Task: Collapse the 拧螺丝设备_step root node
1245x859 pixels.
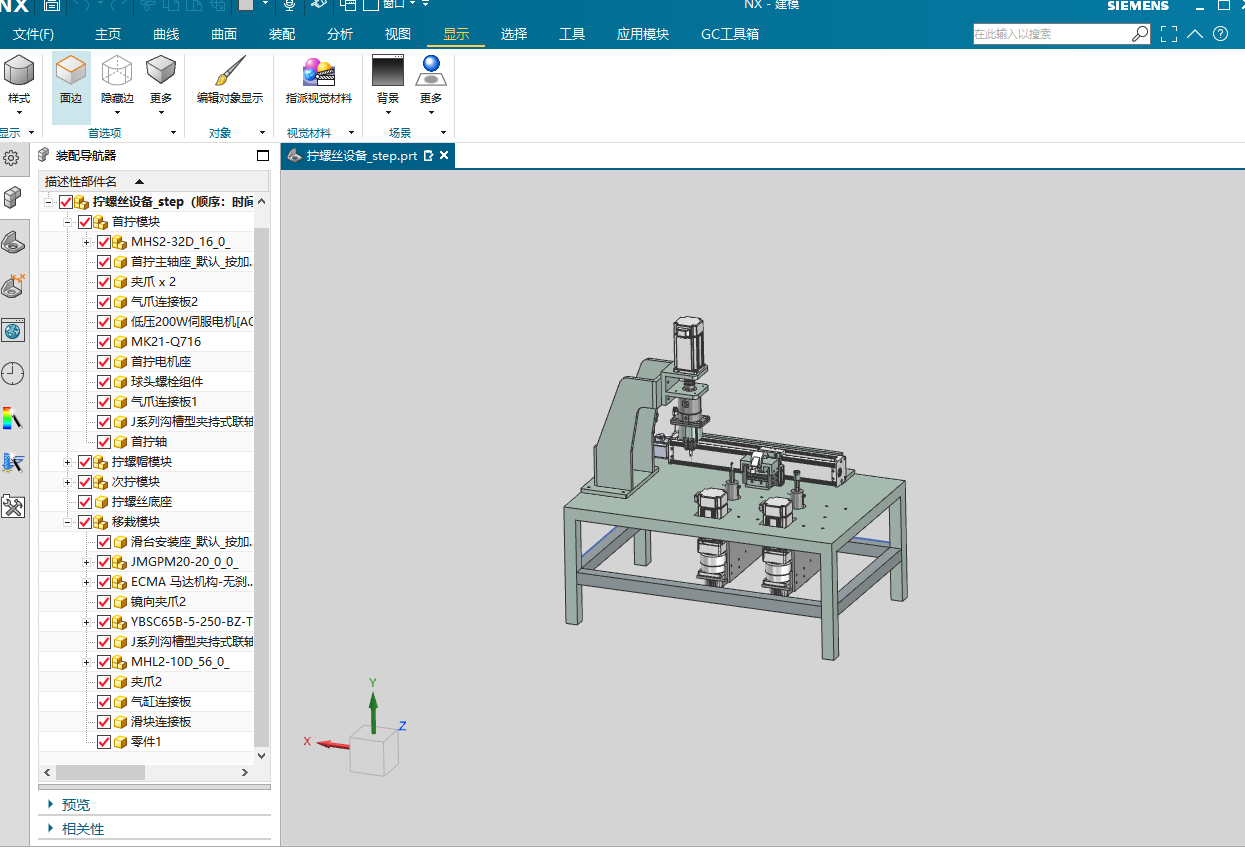Action: tap(48, 202)
